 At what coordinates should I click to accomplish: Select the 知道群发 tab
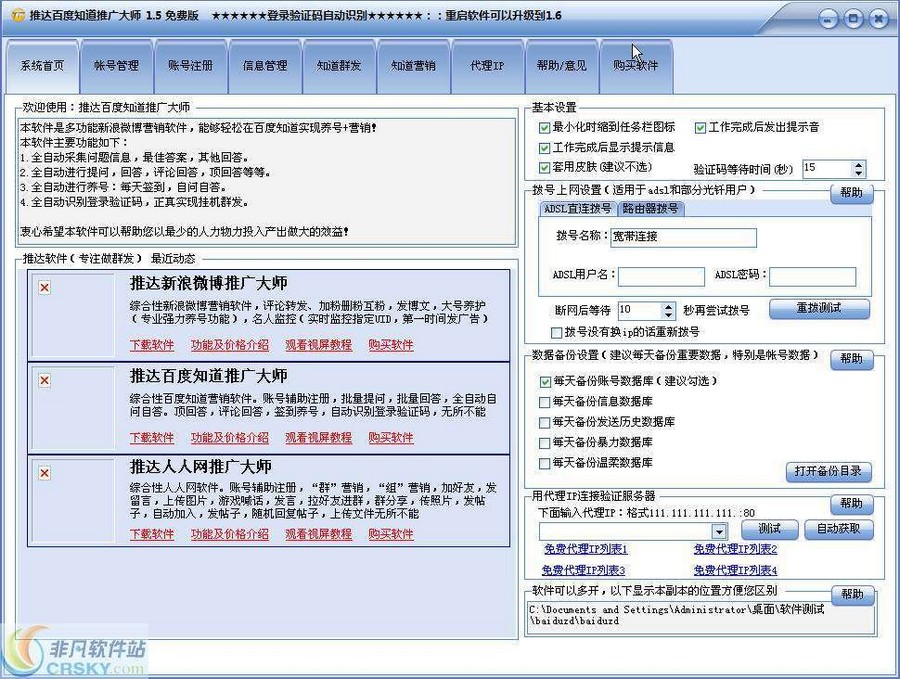click(x=339, y=66)
